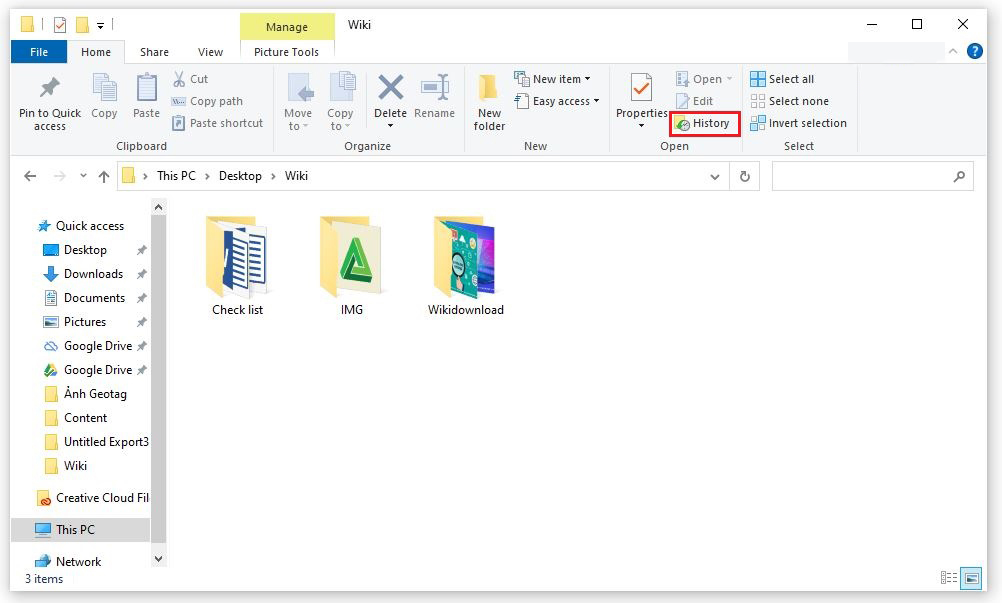Click the Delete X icon

(390, 87)
